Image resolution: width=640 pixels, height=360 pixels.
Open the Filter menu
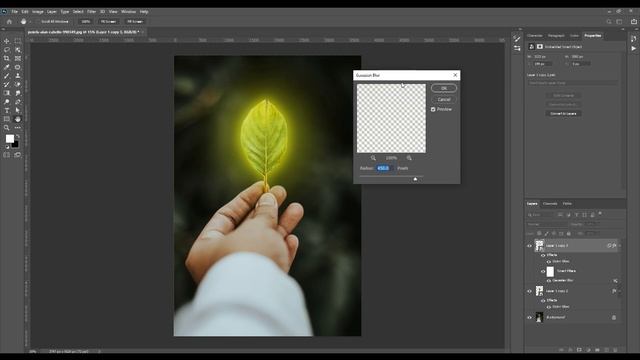[91, 12]
